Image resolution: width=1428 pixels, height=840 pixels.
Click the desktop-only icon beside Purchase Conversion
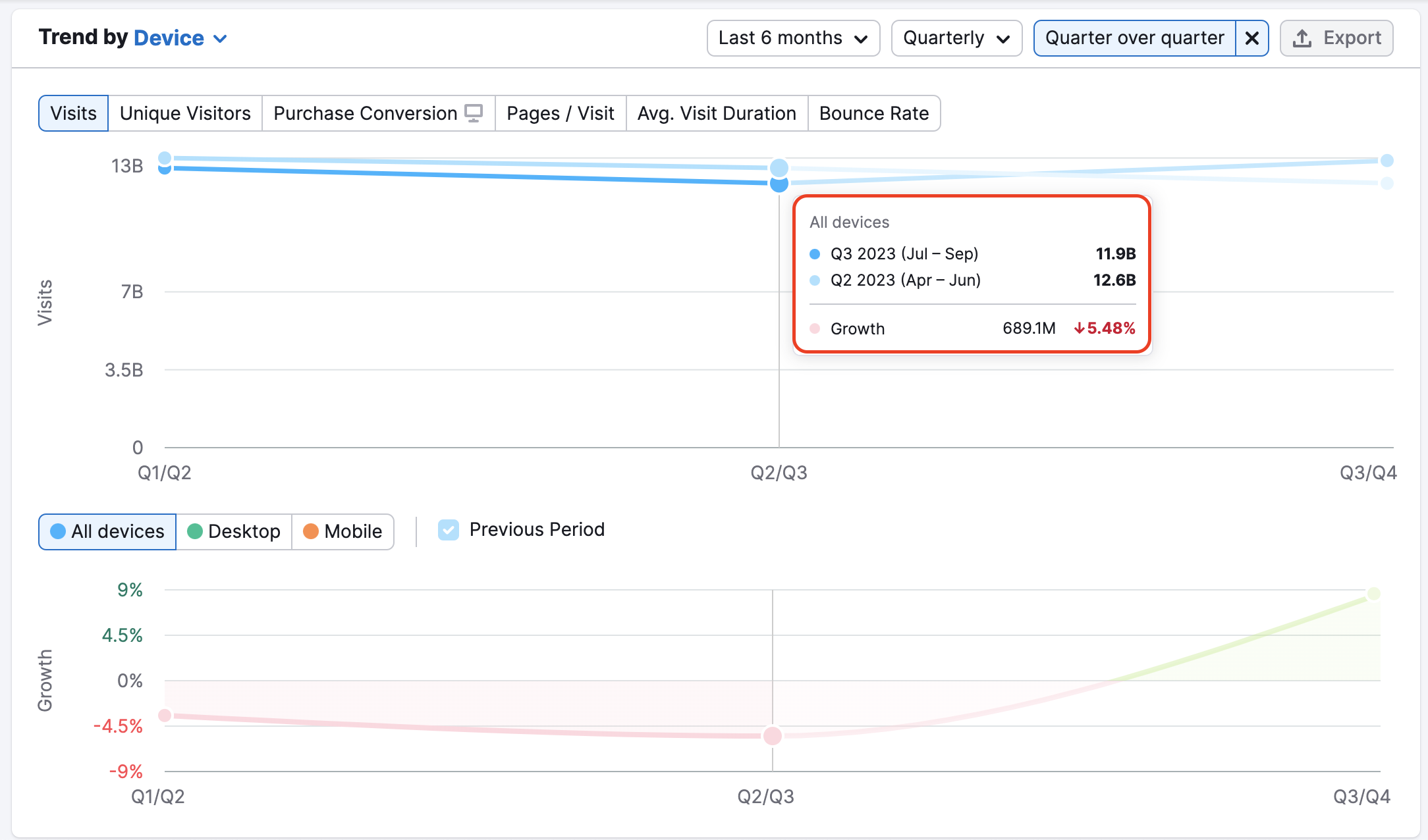(x=474, y=113)
